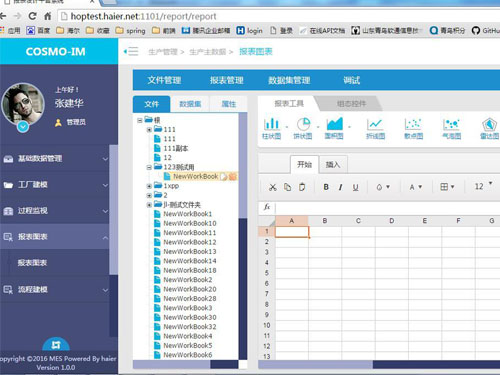The image size is (500, 375).
Task: Select column header C
Action: [x=358, y=221]
